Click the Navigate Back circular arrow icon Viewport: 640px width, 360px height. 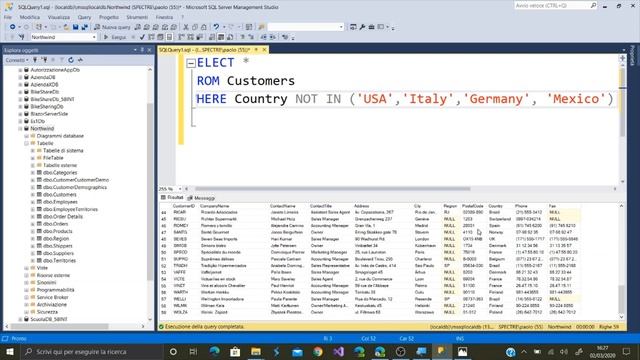tap(13, 27)
